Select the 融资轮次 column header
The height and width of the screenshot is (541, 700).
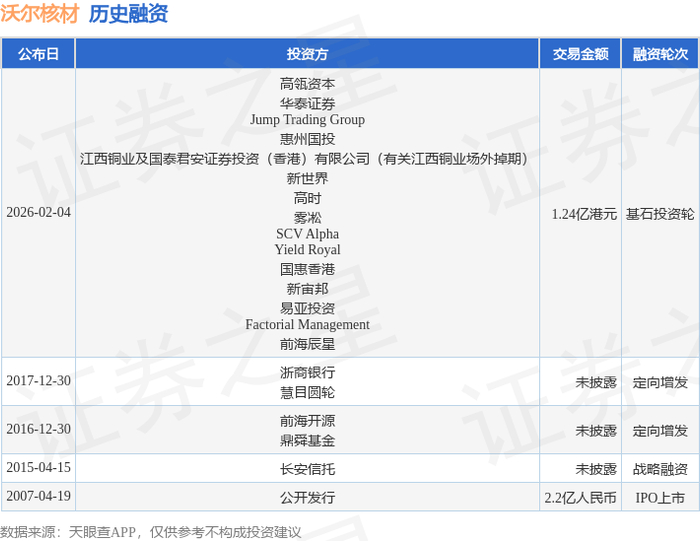(x=660, y=54)
